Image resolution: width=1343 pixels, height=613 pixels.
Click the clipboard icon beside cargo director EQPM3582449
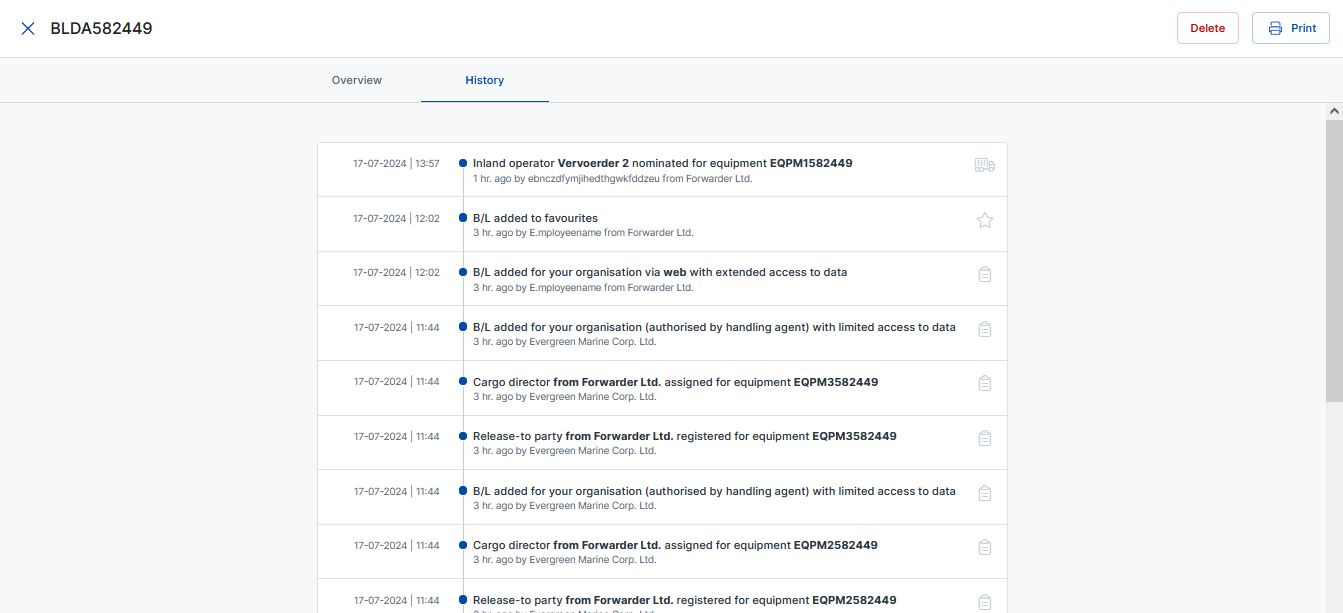984,383
